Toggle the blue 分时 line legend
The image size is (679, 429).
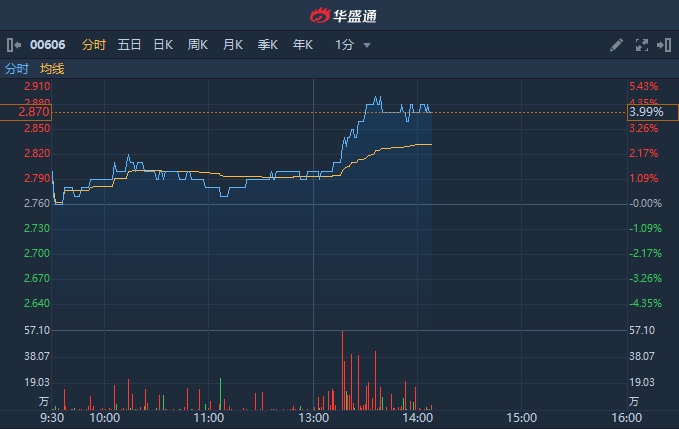coord(17,69)
